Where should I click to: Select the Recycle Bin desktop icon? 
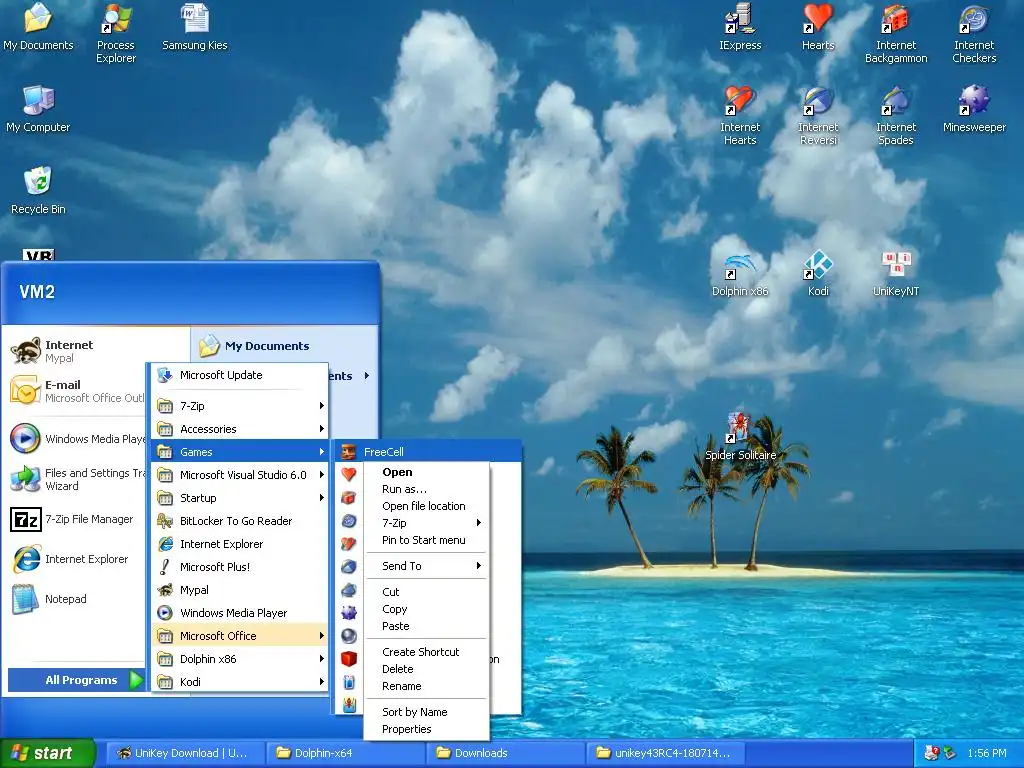tap(38, 191)
